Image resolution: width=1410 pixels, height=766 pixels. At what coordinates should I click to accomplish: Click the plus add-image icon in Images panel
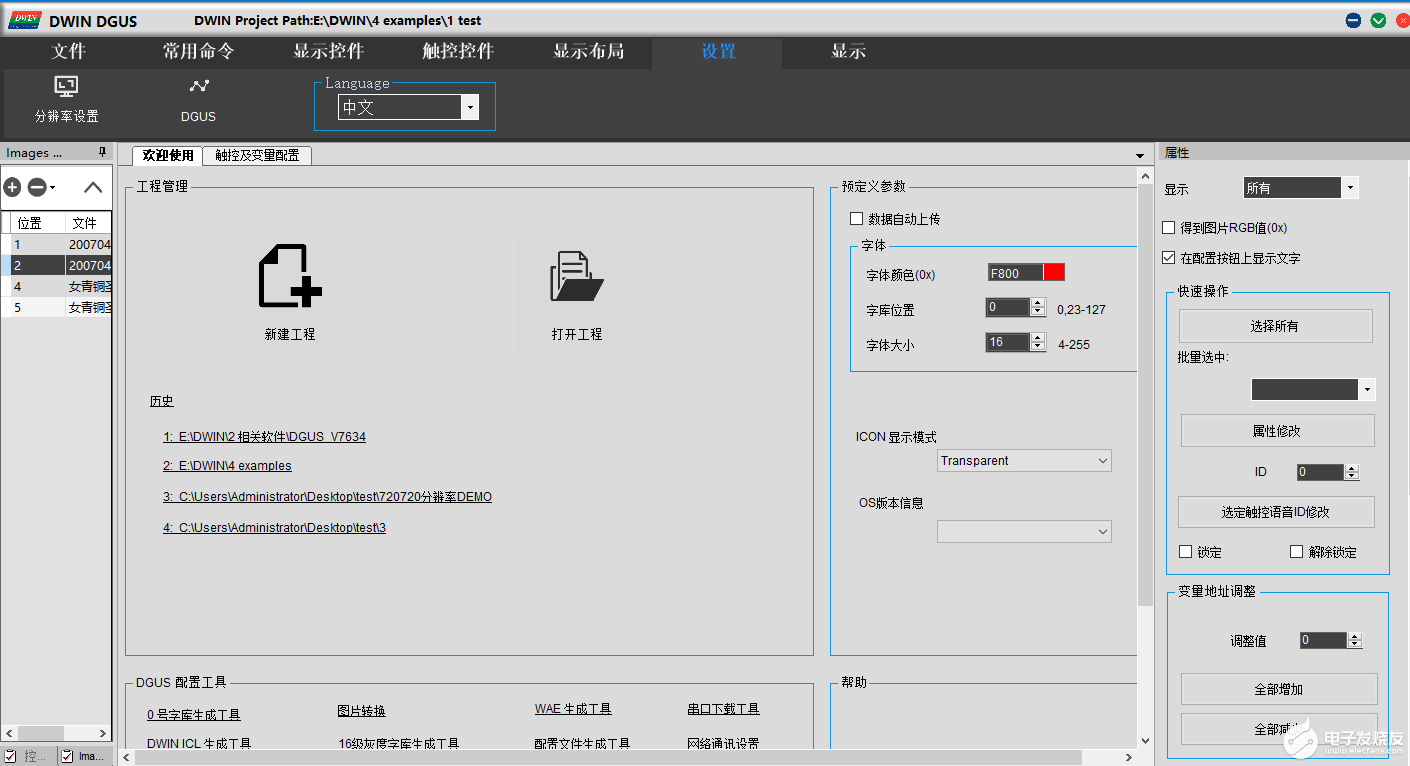12,187
